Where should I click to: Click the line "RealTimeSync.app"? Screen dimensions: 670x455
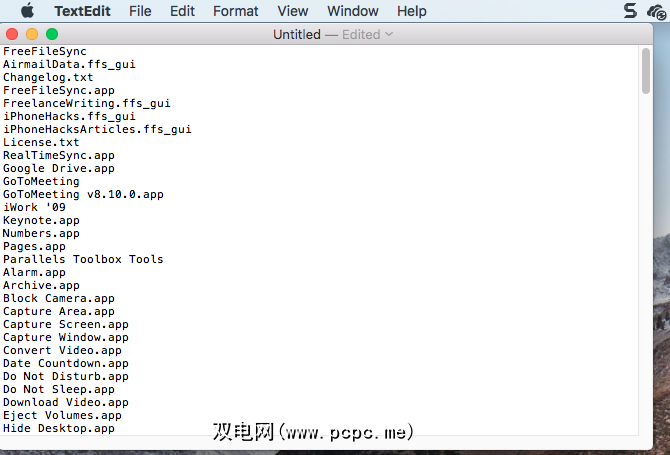coord(59,156)
